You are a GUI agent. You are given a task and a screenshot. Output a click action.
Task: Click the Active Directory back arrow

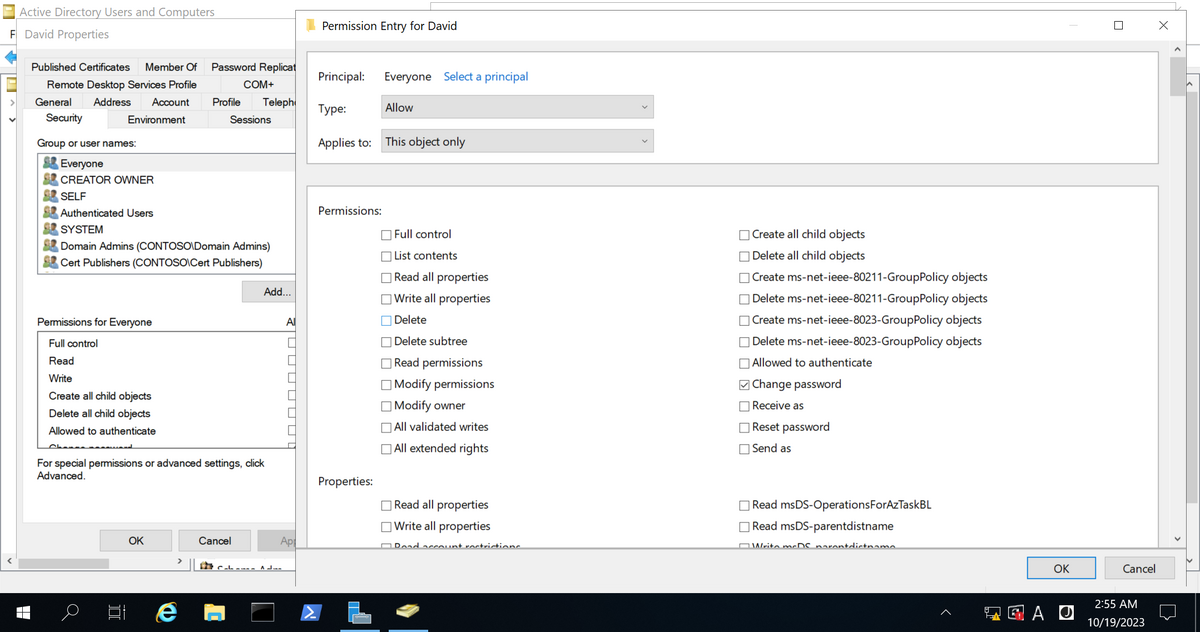(x=11, y=58)
